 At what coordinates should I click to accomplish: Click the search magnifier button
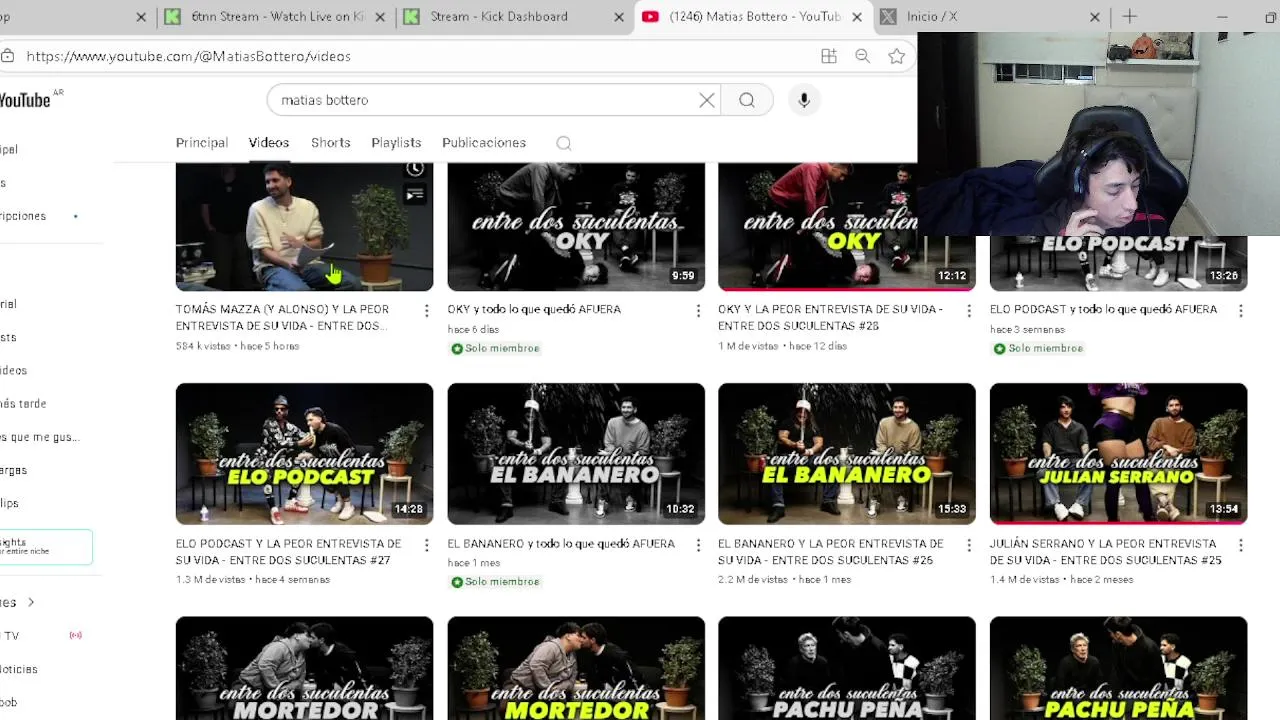tap(747, 100)
